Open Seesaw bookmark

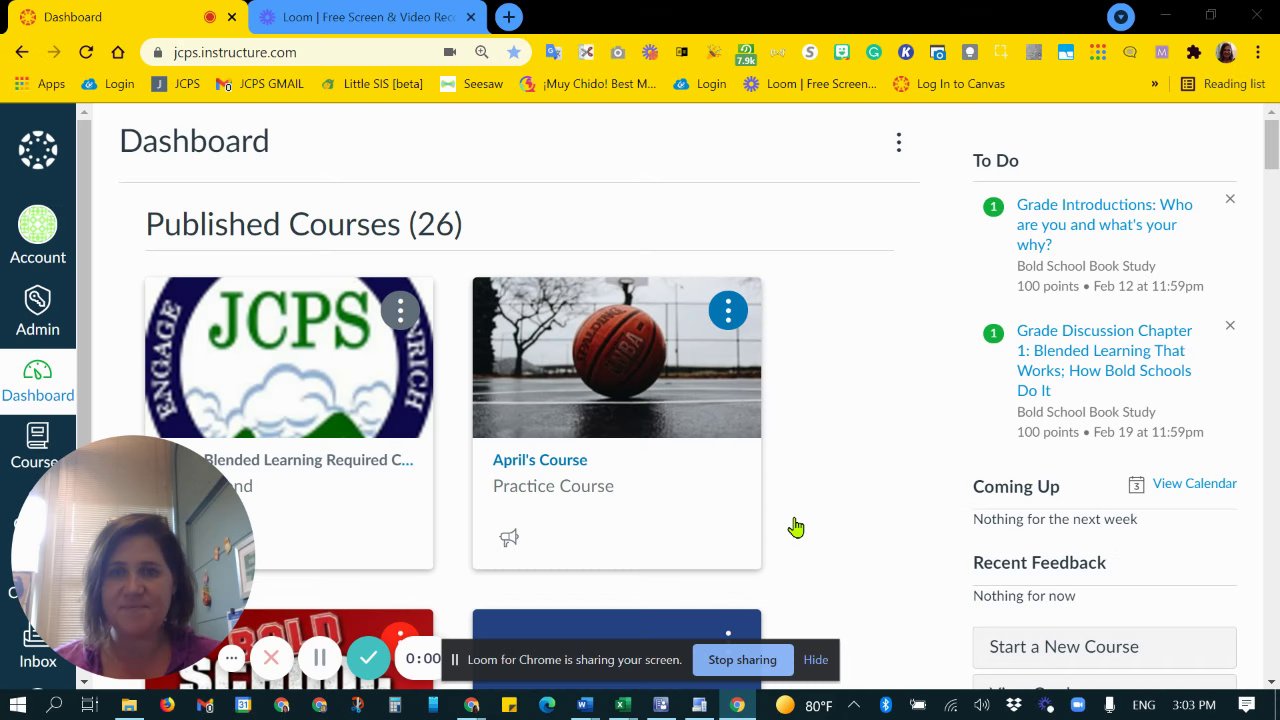(x=471, y=84)
